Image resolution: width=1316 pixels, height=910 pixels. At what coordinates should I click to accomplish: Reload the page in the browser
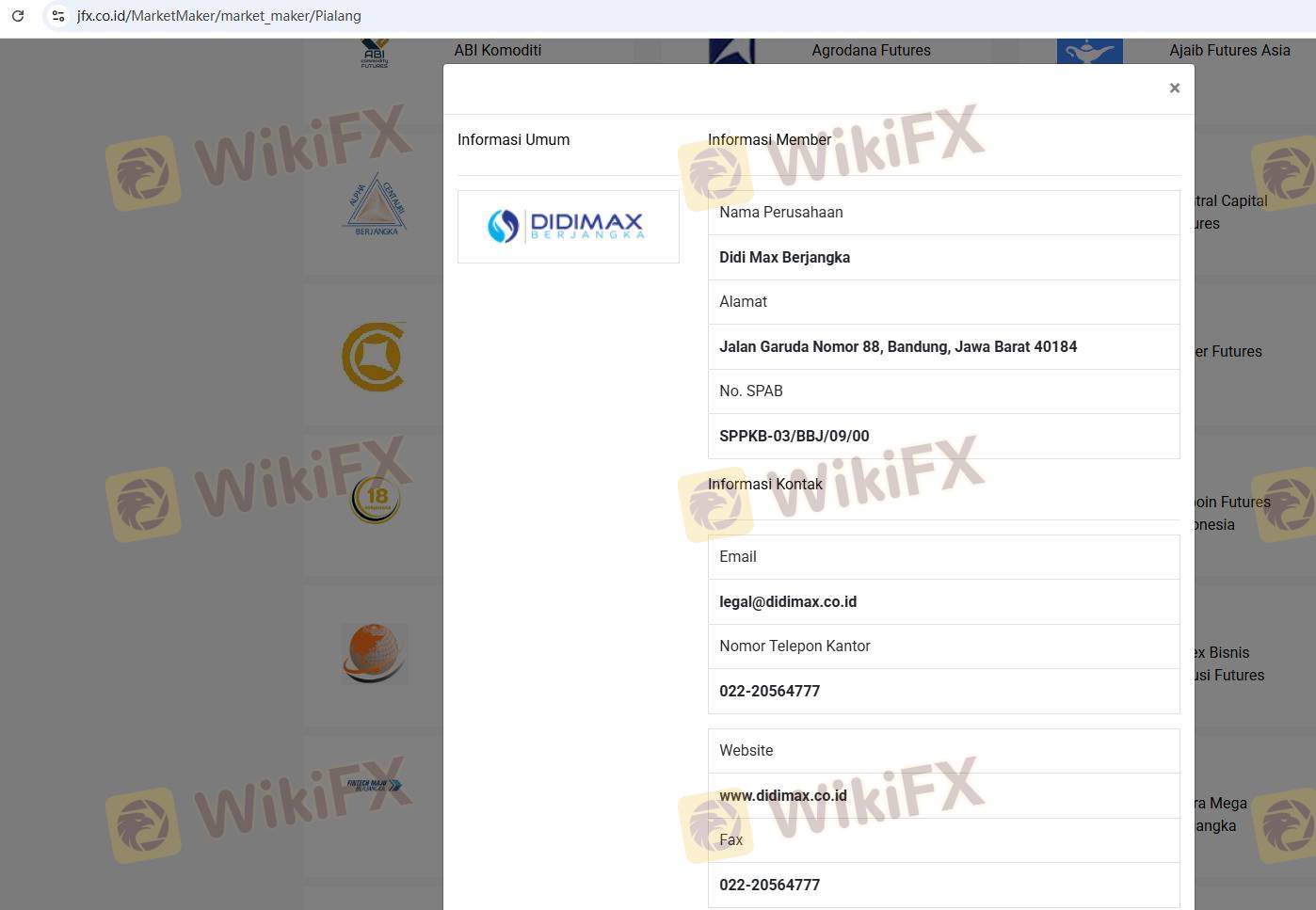point(18,16)
